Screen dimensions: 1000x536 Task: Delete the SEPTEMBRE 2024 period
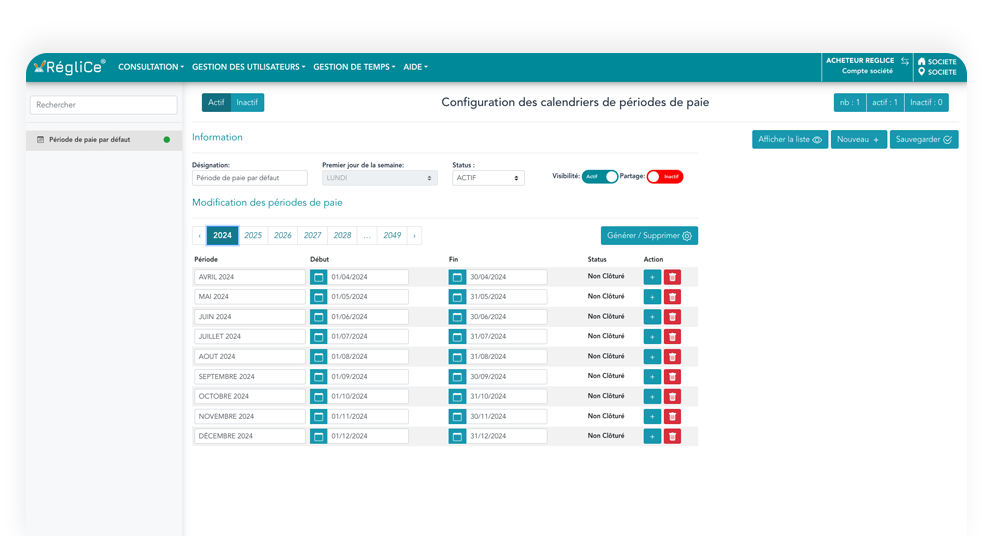[672, 376]
